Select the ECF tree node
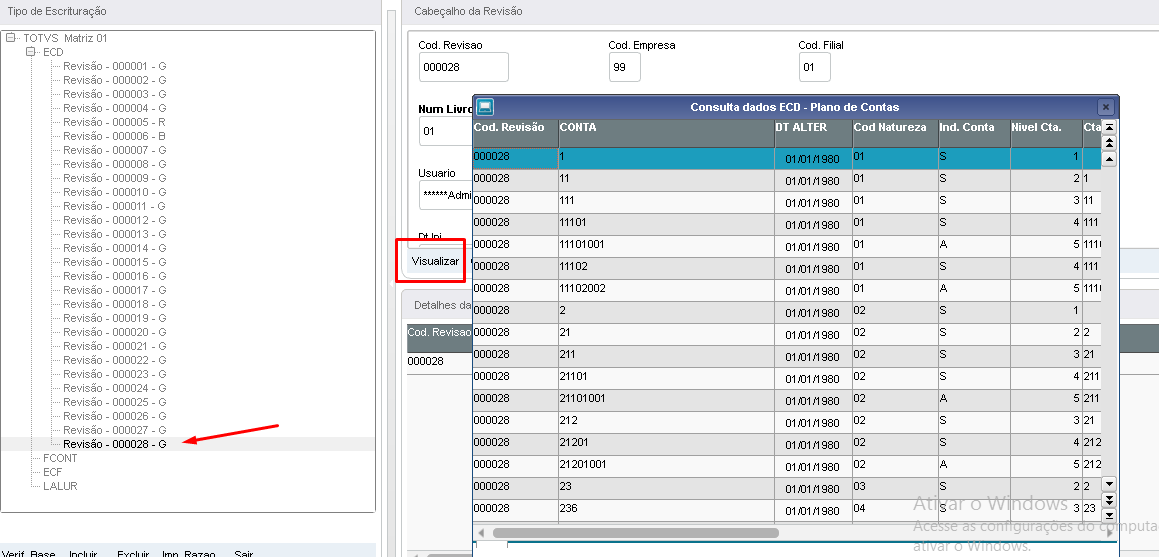Screen dimensions: 1159x557 (52, 472)
